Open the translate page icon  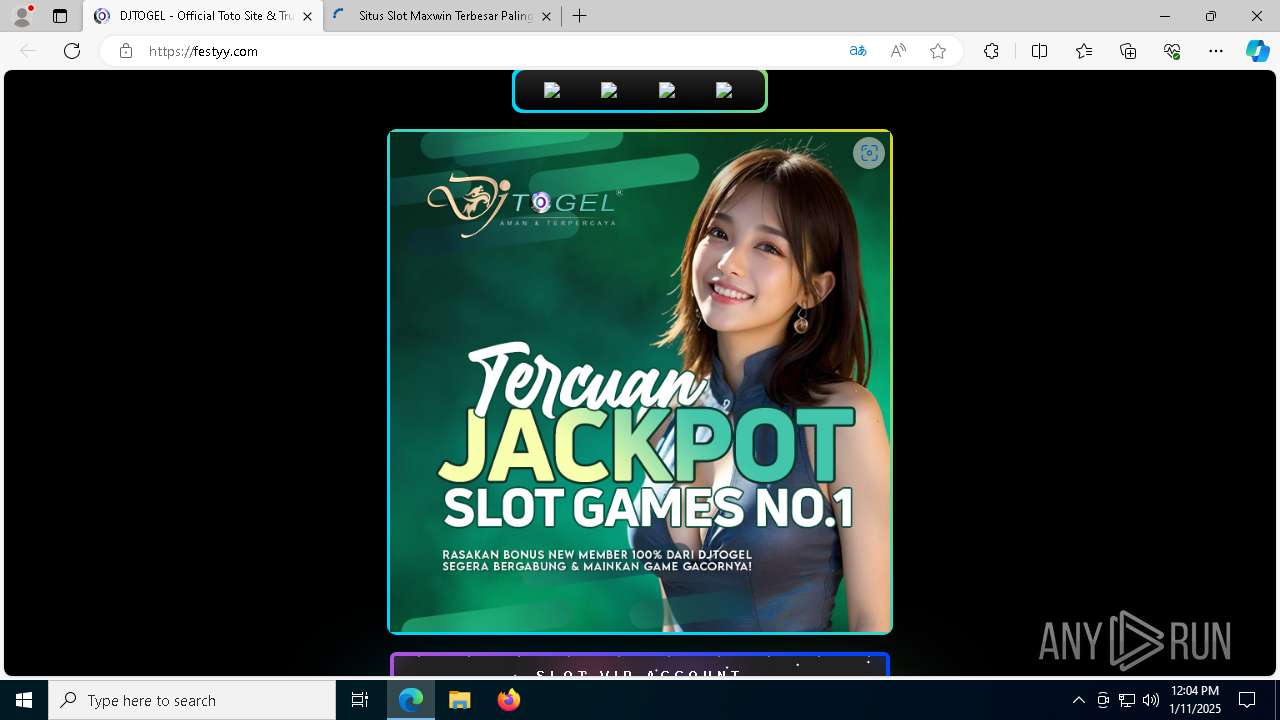[x=858, y=51]
